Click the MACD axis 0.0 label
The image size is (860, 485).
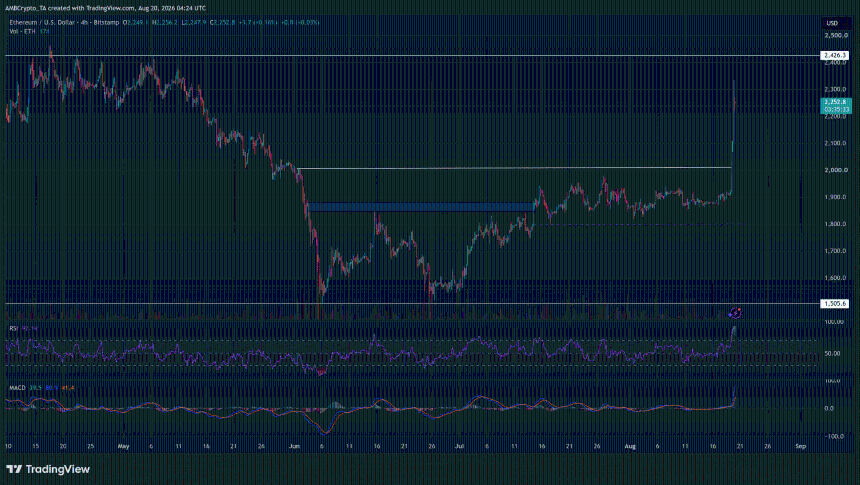click(829, 408)
